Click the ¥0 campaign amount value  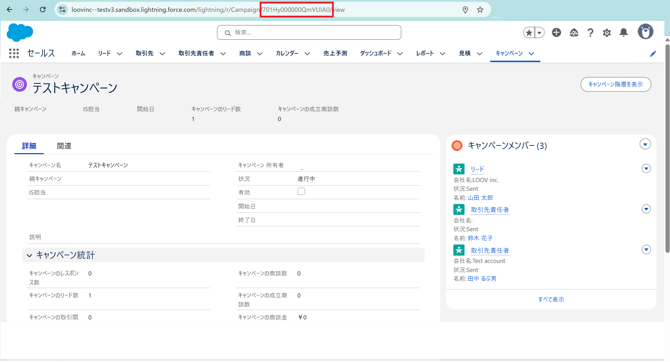(x=303, y=317)
